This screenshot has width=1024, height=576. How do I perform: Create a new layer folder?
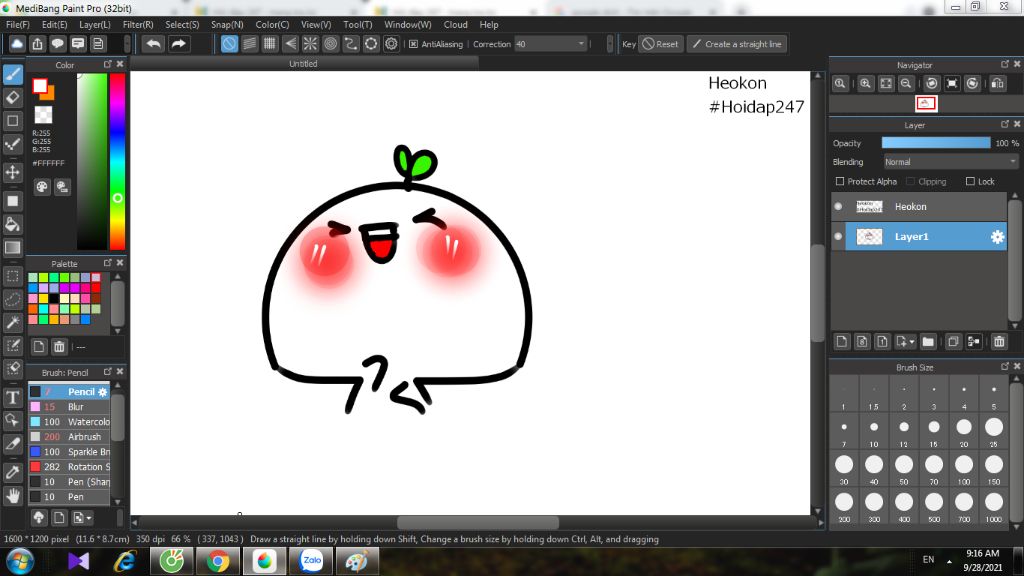pos(928,342)
